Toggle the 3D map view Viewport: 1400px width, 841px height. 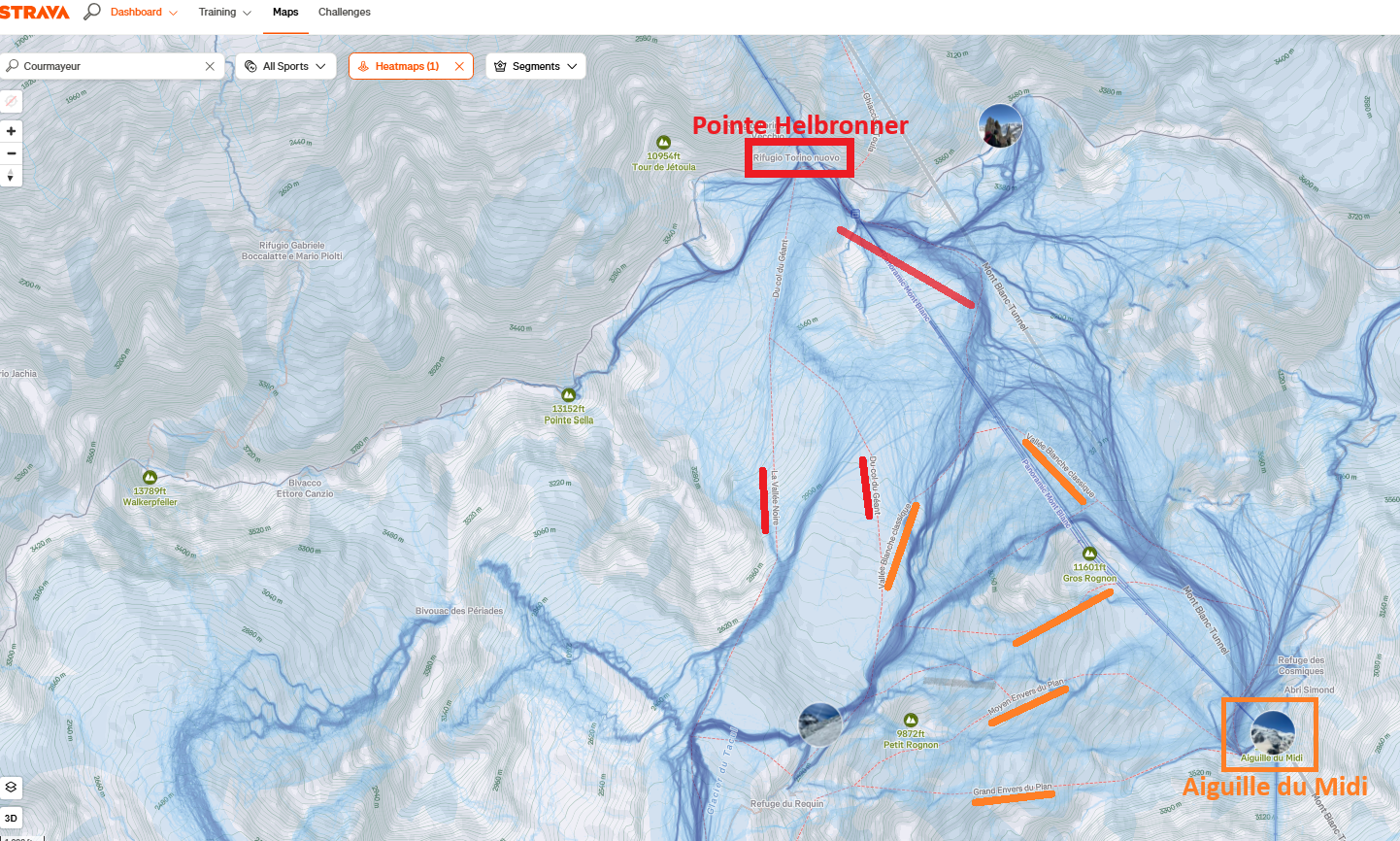tap(11, 818)
